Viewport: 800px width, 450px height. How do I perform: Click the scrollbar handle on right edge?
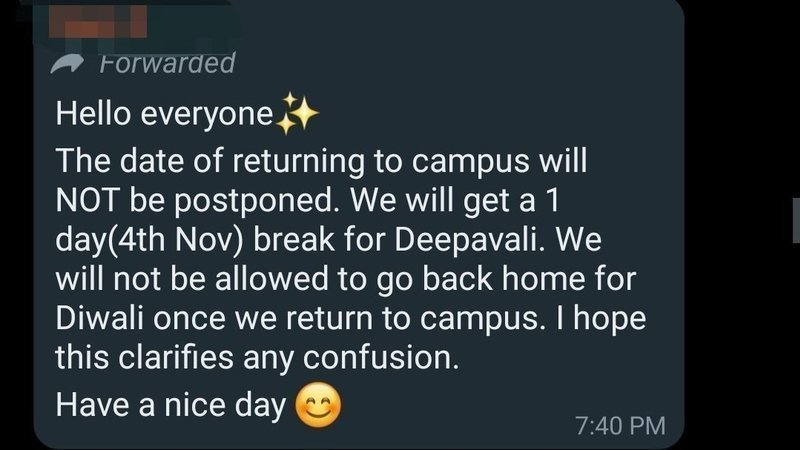pyautogui.click(x=796, y=220)
